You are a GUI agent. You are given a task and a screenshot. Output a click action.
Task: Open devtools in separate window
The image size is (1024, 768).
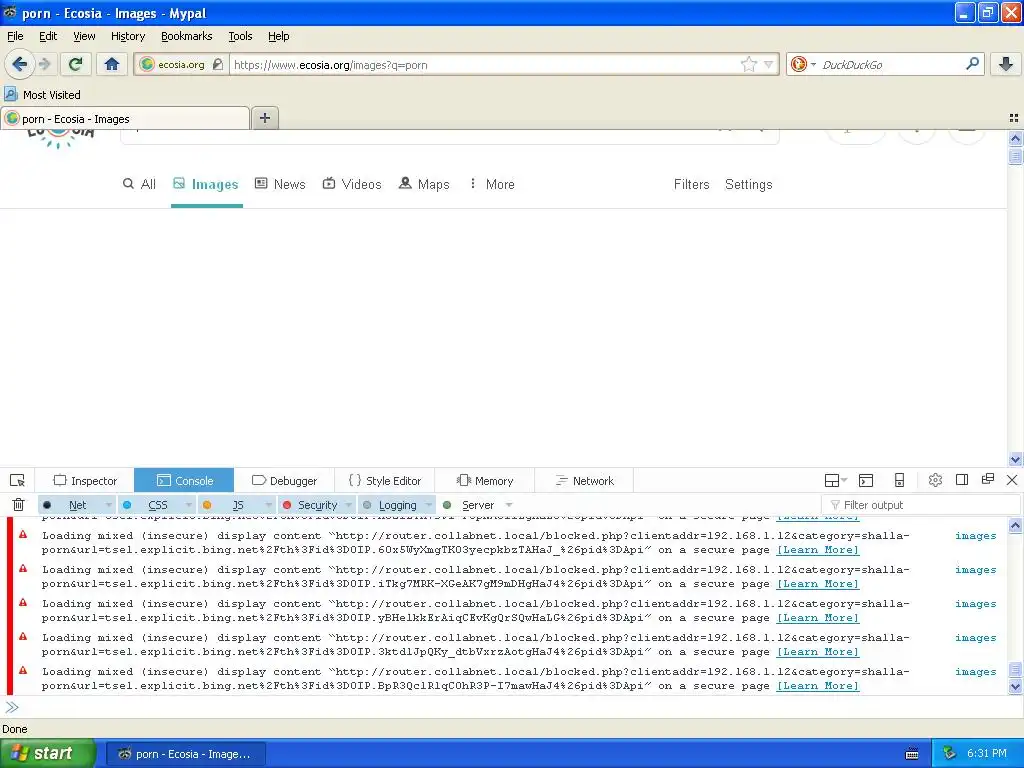tap(987, 479)
